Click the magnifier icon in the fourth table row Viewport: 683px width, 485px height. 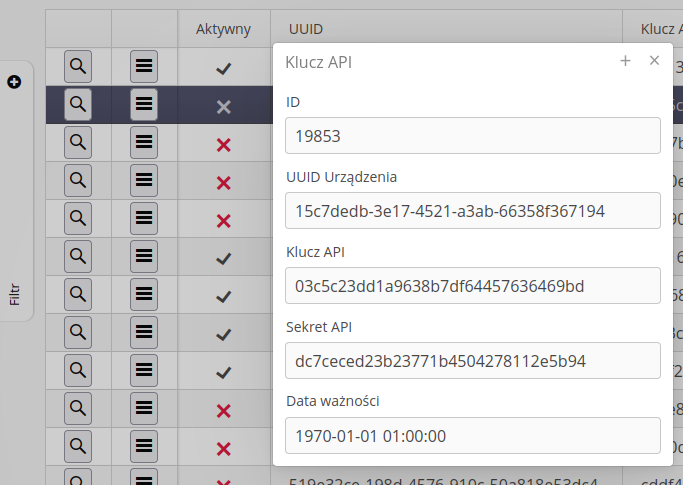click(78, 181)
